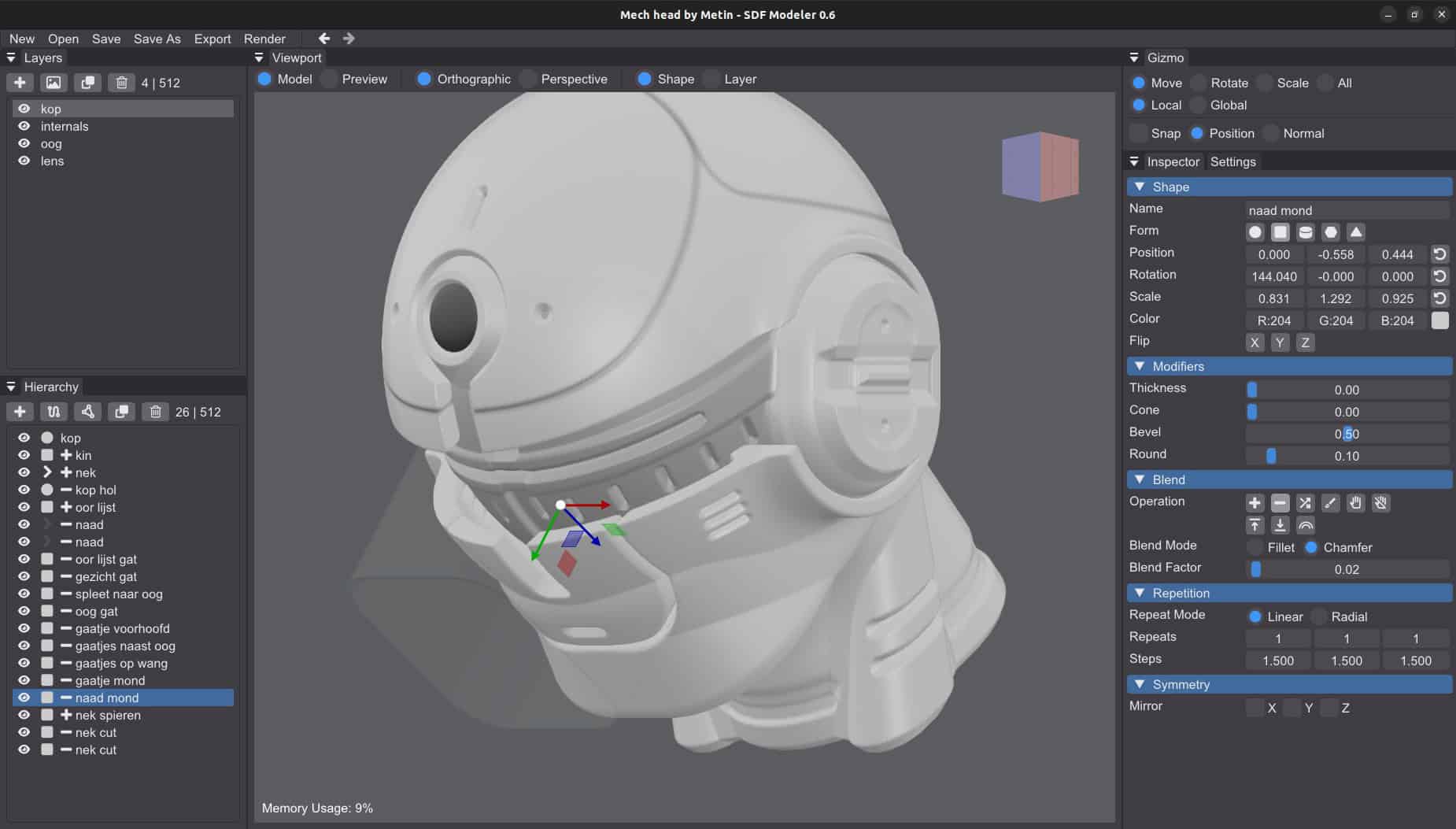The height and width of the screenshot is (829, 1456).
Task: Expand the nek item in the hierarchy
Action: (47, 472)
